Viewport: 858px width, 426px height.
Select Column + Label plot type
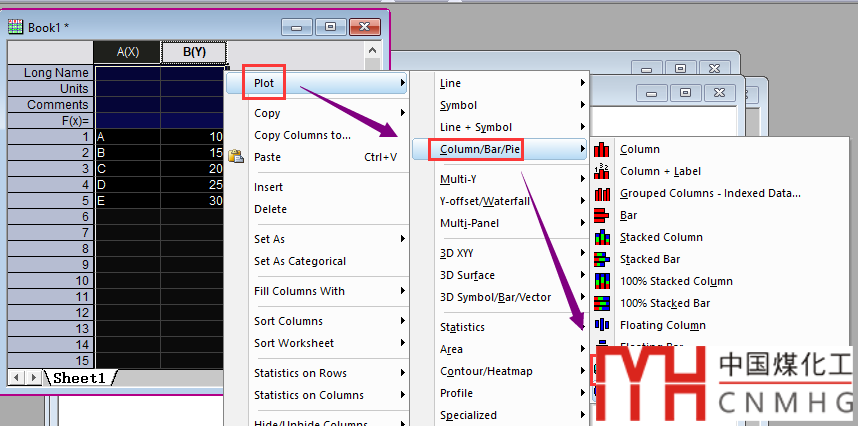click(660, 171)
